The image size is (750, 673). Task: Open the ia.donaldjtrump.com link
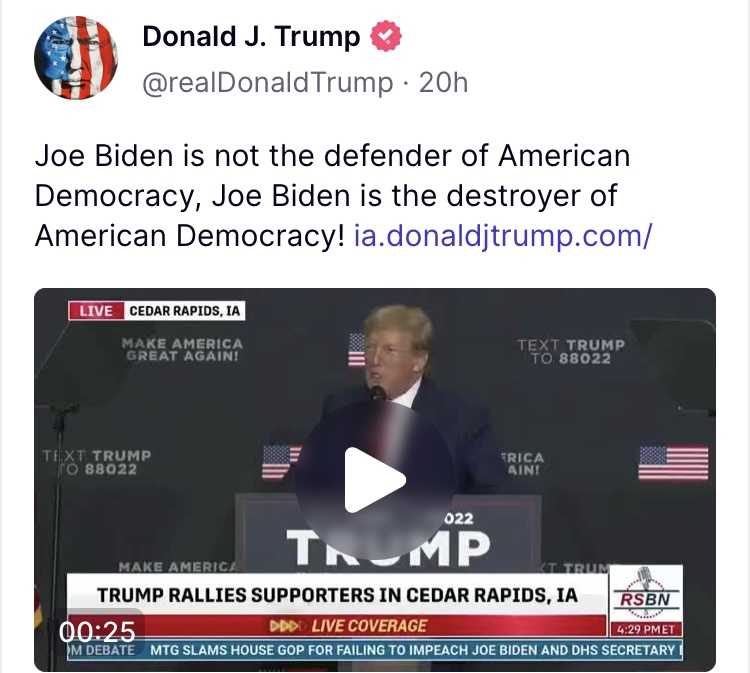(x=502, y=236)
